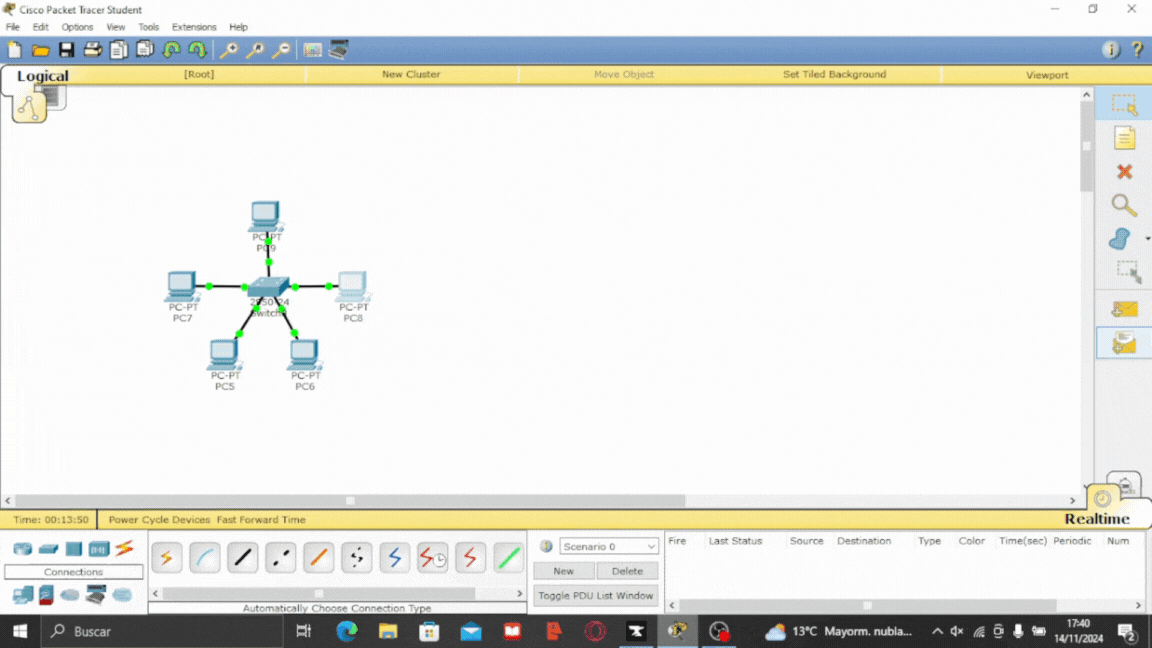Click the Save file toolbar icon
The width and height of the screenshot is (1152, 648).
pyautogui.click(x=66, y=50)
